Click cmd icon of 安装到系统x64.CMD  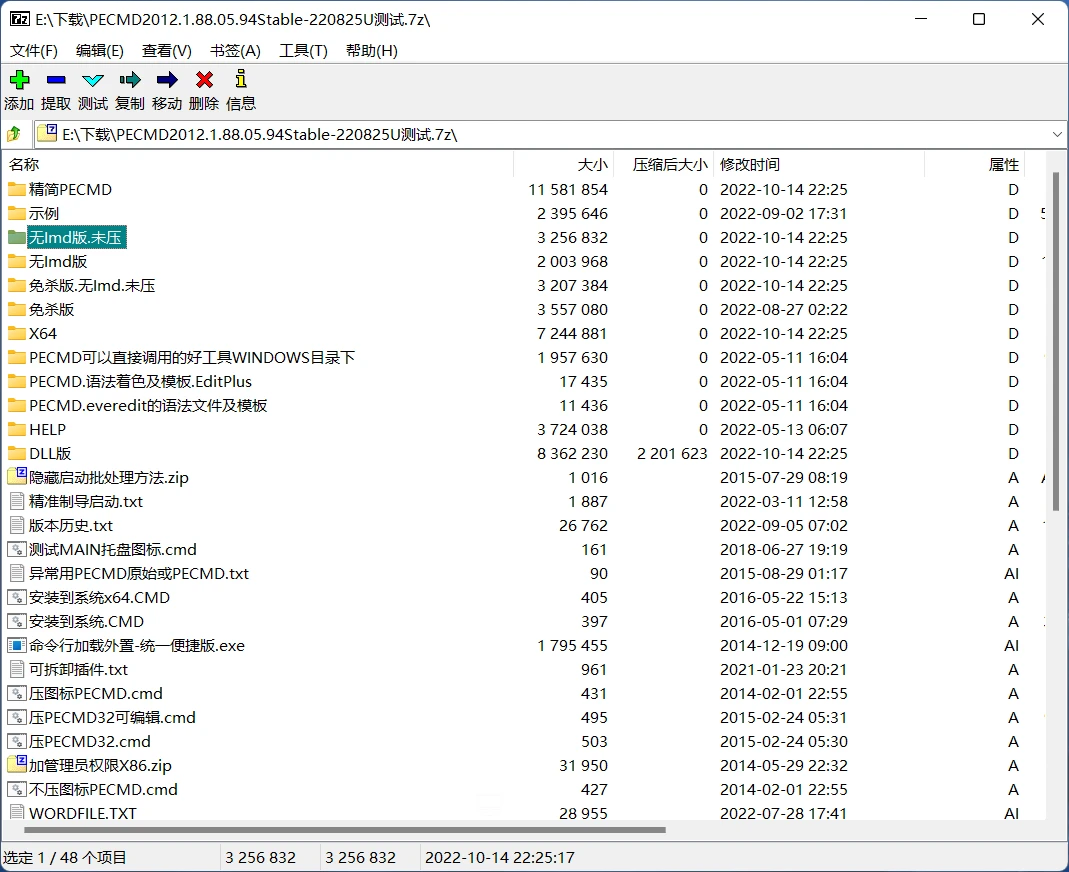(x=16, y=597)
